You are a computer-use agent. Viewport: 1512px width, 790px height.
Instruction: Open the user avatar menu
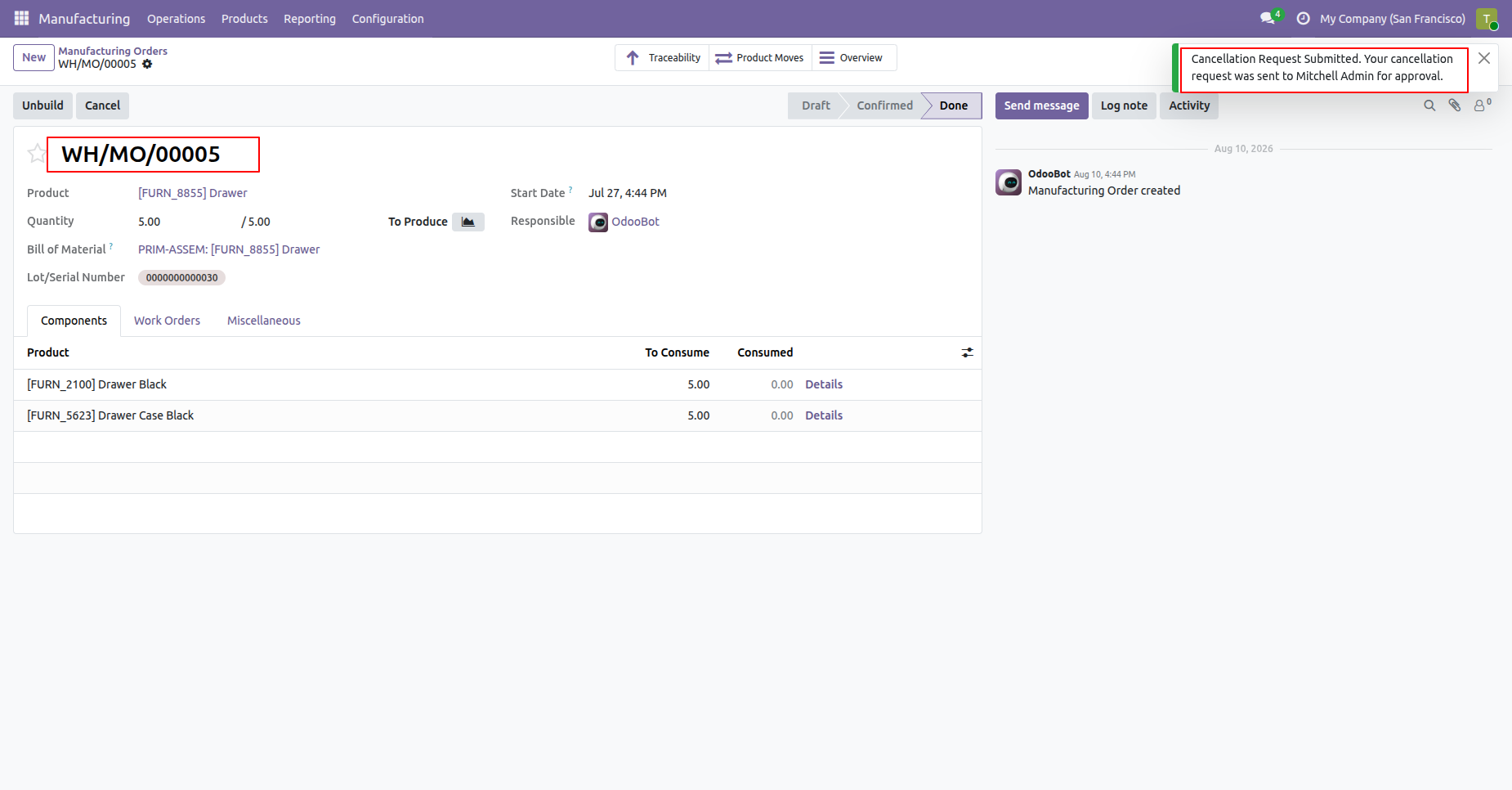(1487, 18)
